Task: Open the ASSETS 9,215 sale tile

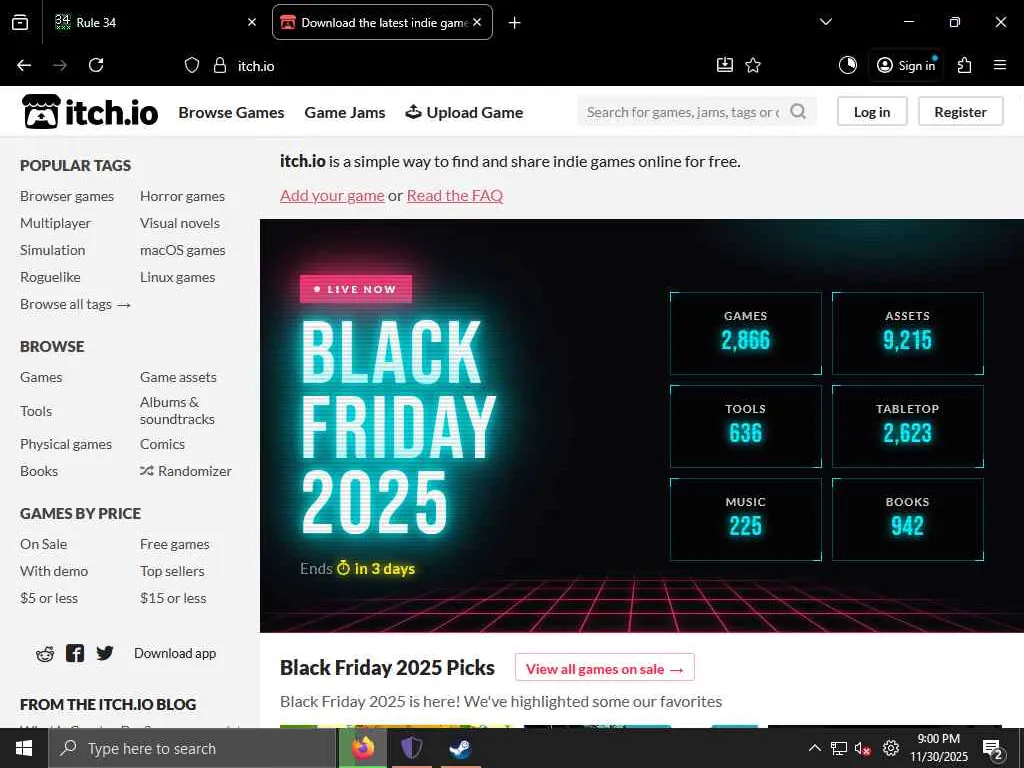Action: pos(908,334)
